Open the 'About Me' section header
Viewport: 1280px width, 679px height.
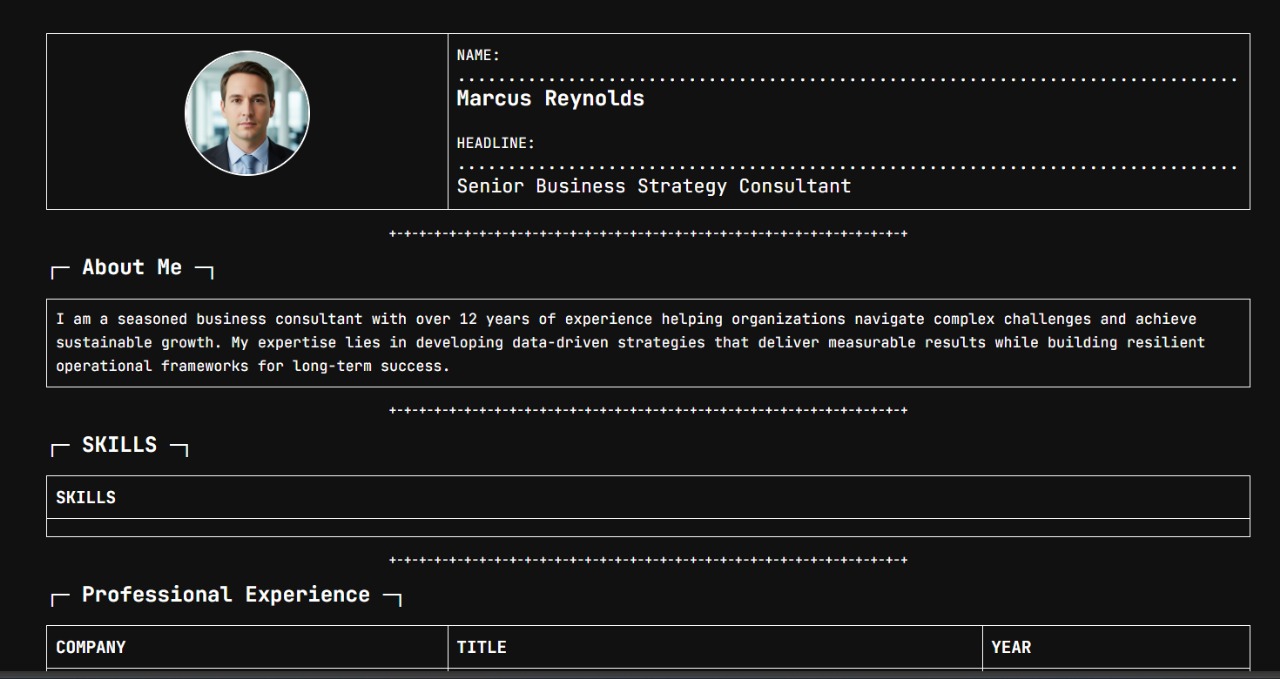click(x=131, y=267)
